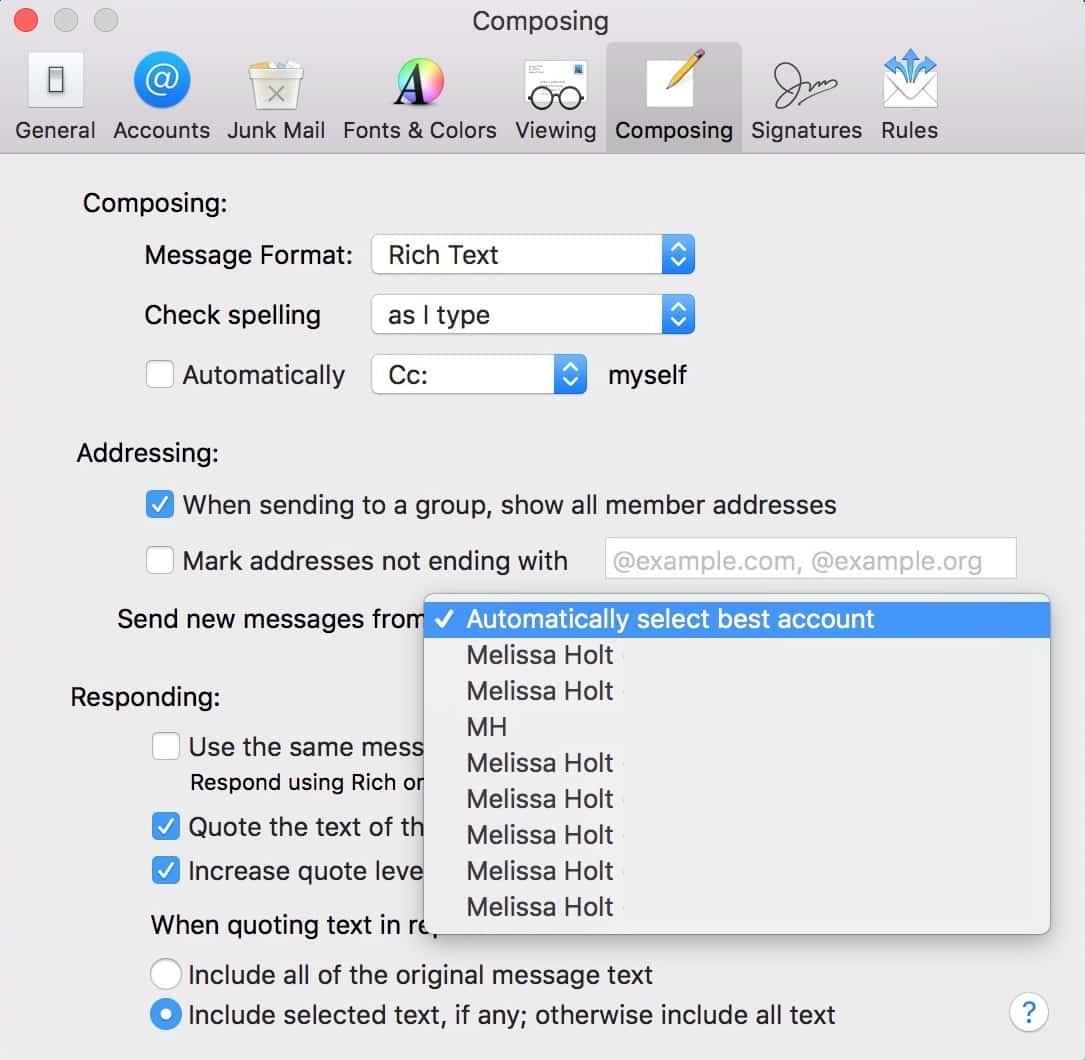
Task: Enable the Automatically Cc myself checkbox
Action: [x=160, y=375]
